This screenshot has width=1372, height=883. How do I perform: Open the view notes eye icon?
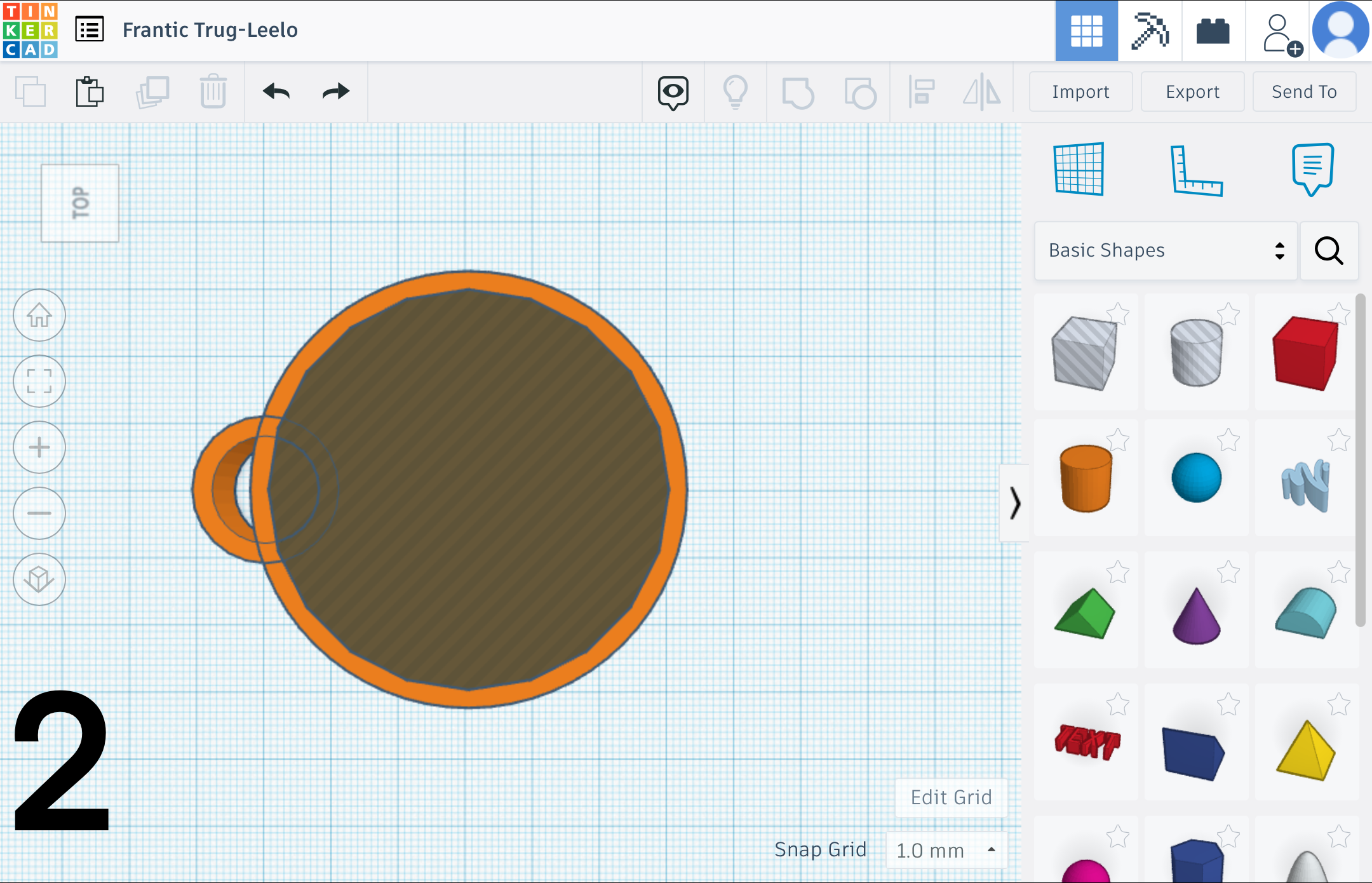[673, 93]
